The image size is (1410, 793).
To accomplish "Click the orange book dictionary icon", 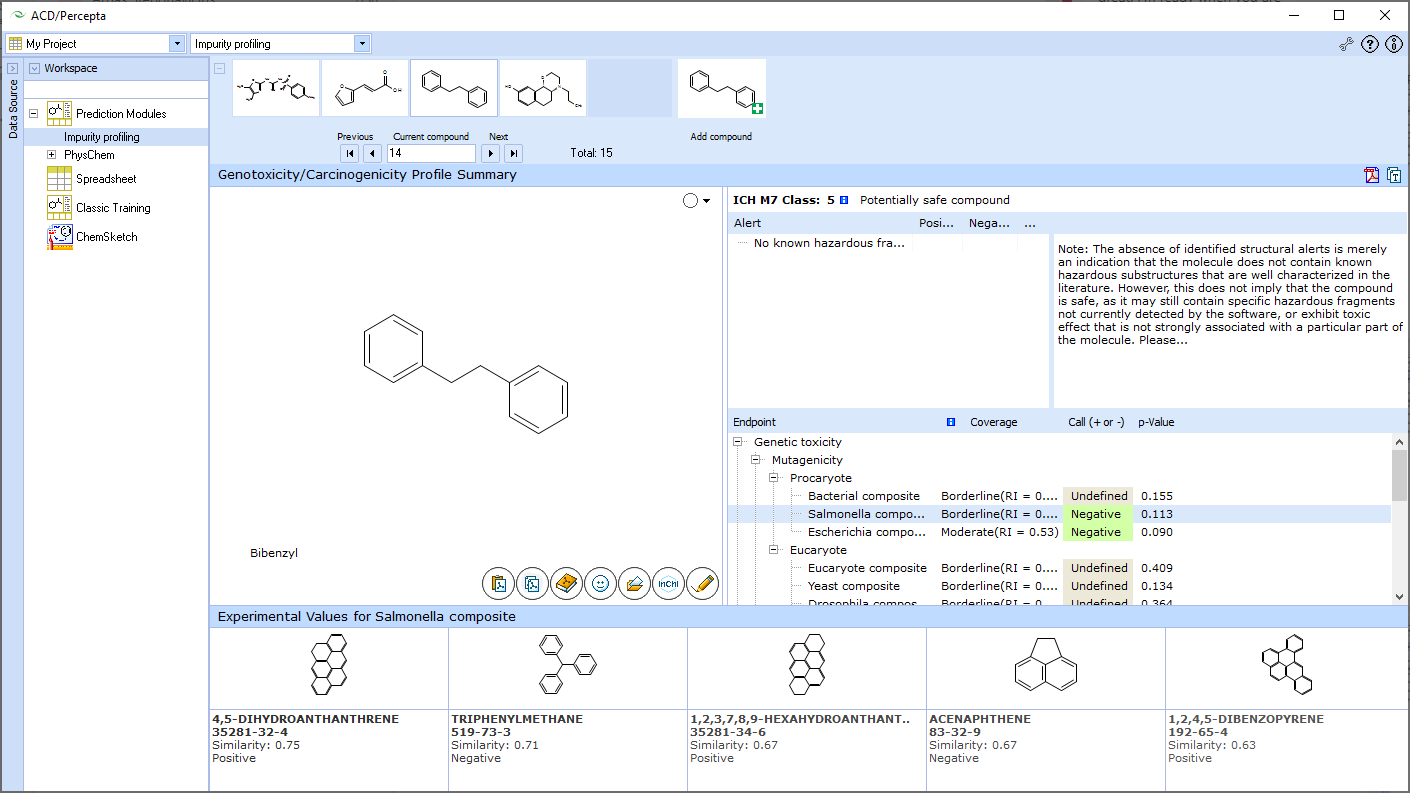I will point(566,583).
